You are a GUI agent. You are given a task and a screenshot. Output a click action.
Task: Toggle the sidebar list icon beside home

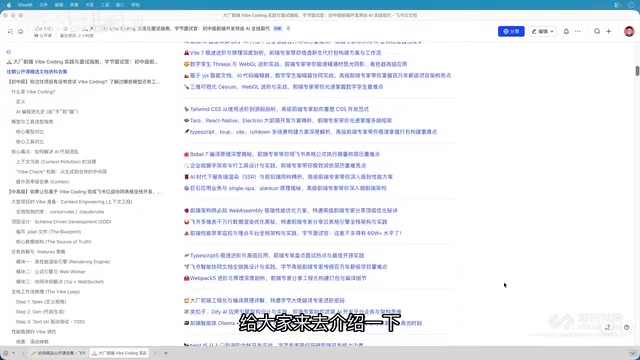[10, 31]
